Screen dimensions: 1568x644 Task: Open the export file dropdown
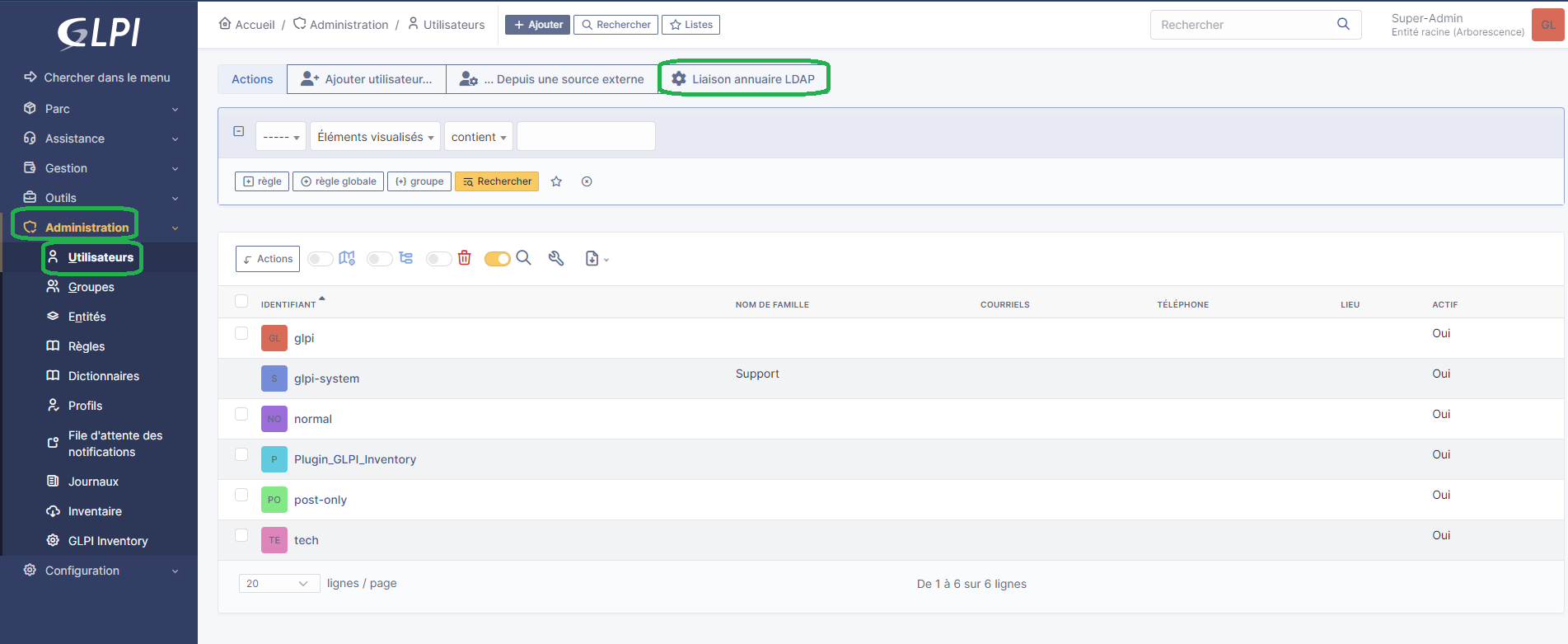coord(597,259)
